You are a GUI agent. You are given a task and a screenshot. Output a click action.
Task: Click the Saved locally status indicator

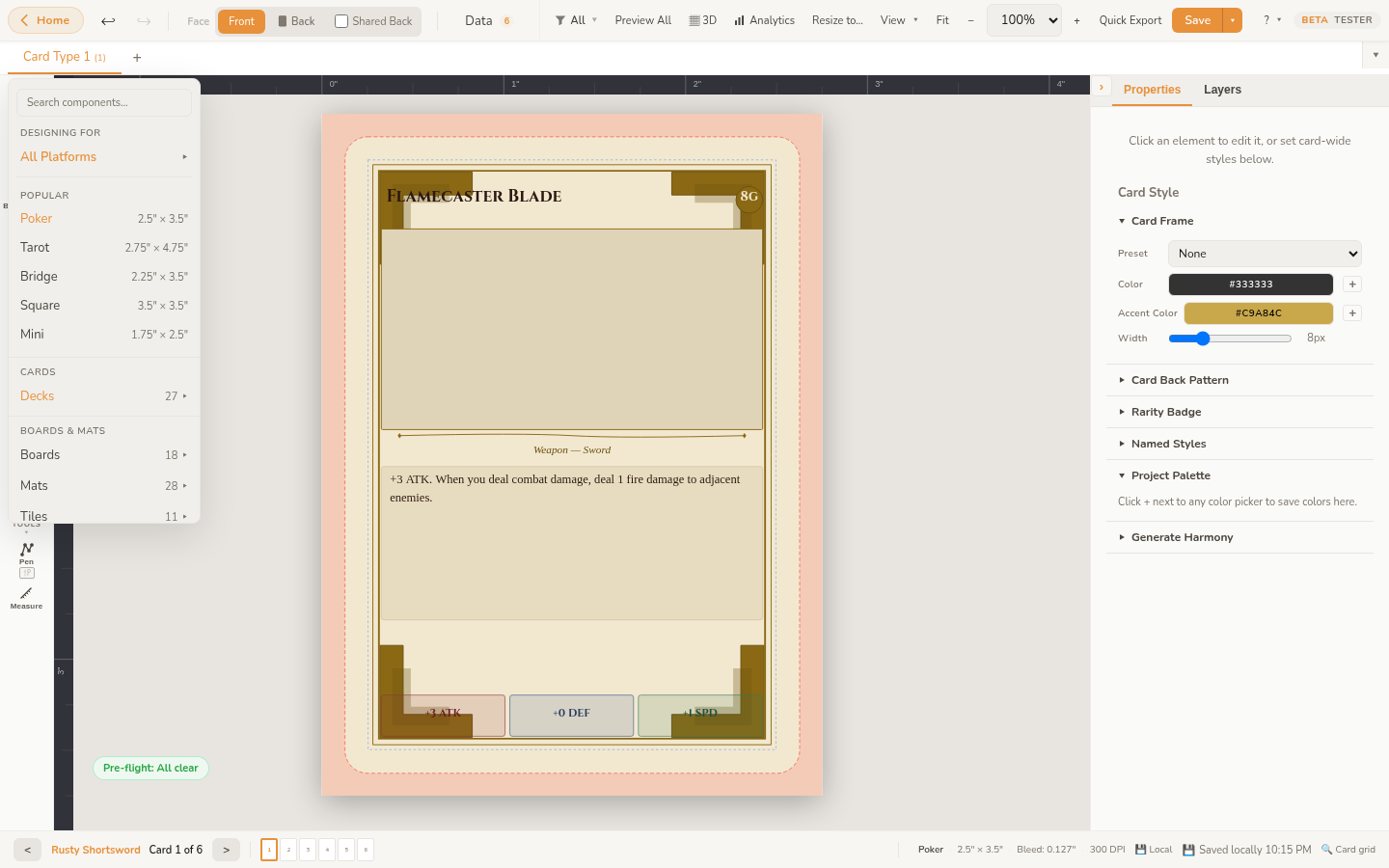click(x=1247, y=850)
